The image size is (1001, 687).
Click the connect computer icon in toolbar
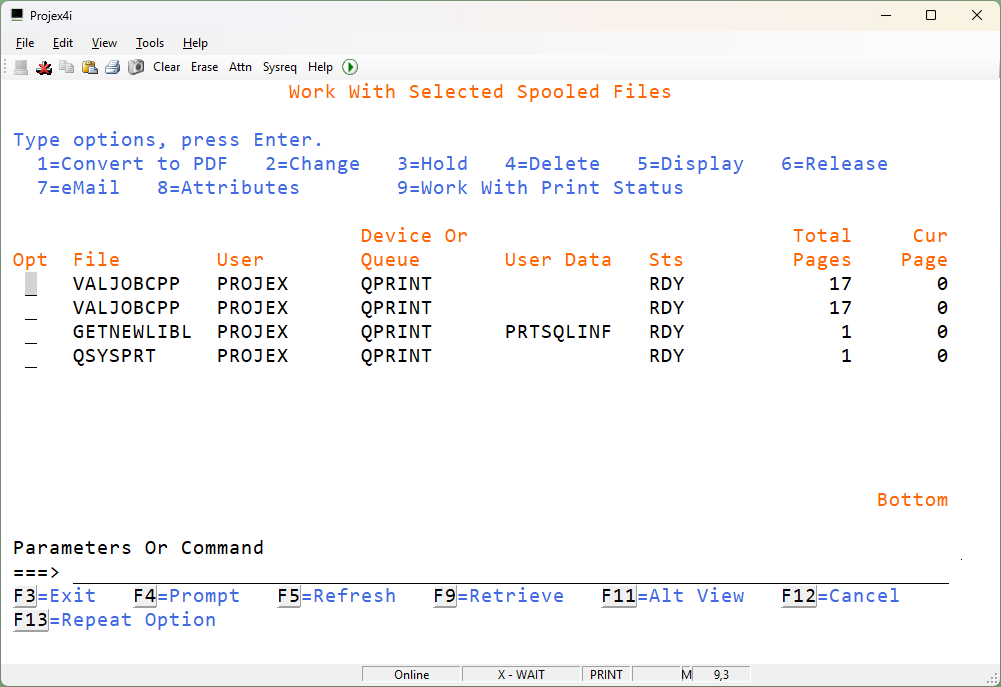[x=21, y=67]
